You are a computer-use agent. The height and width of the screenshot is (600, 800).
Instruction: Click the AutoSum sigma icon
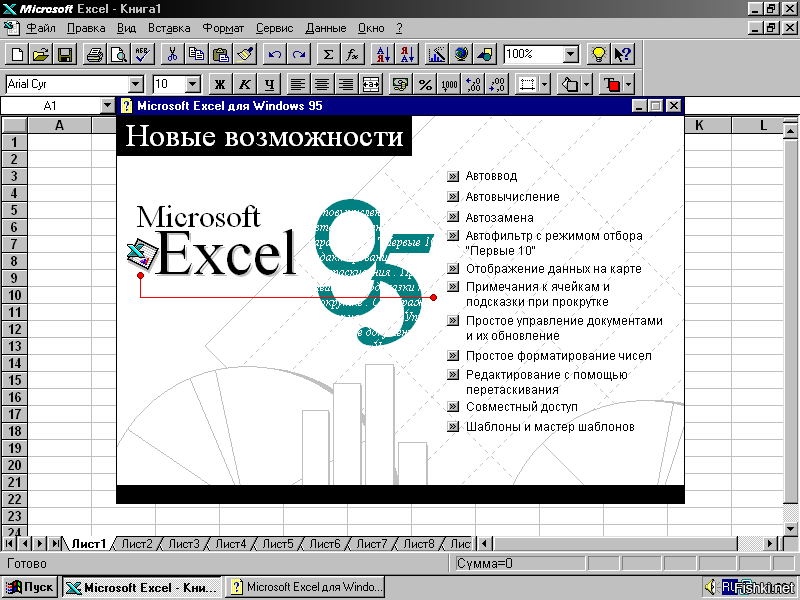328,54
